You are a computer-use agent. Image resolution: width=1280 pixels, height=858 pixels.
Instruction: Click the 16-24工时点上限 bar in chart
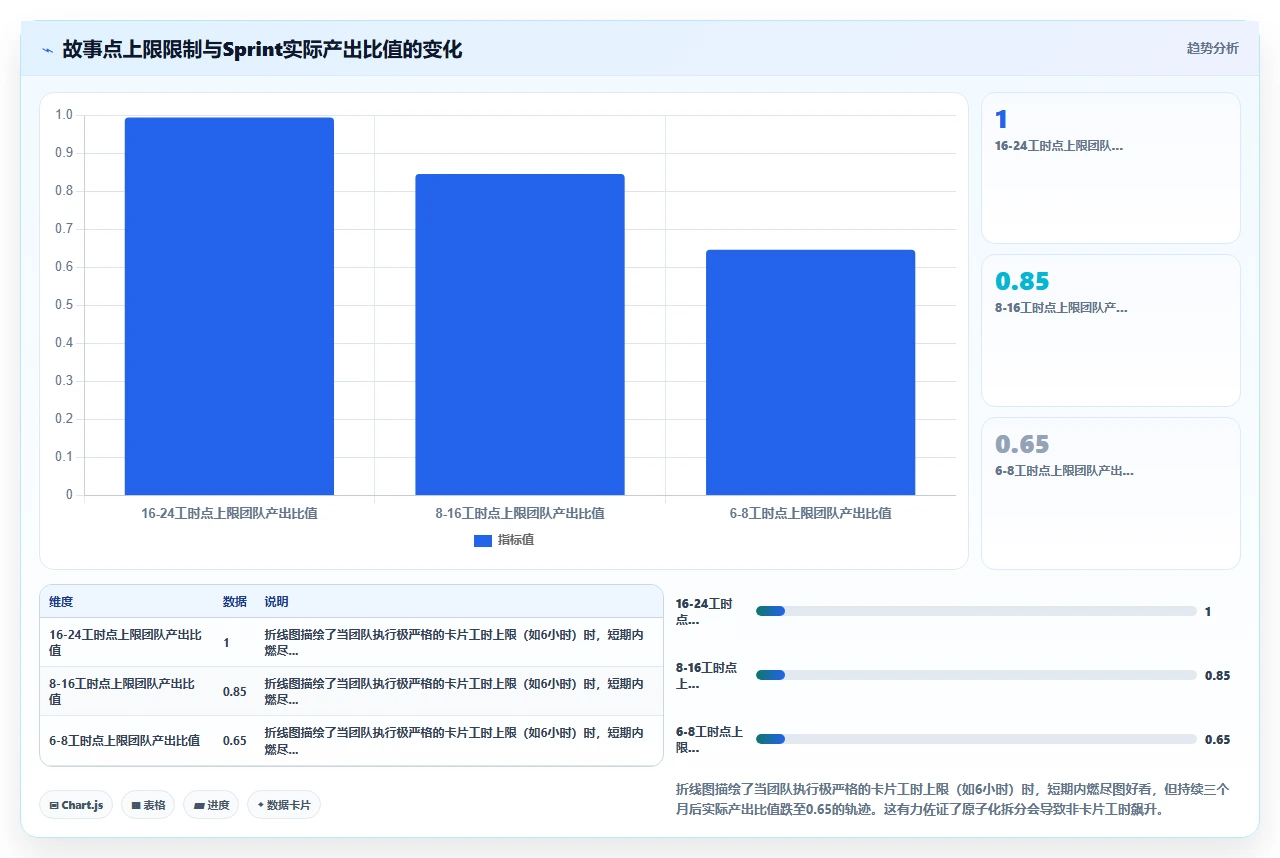click(229, 306)
